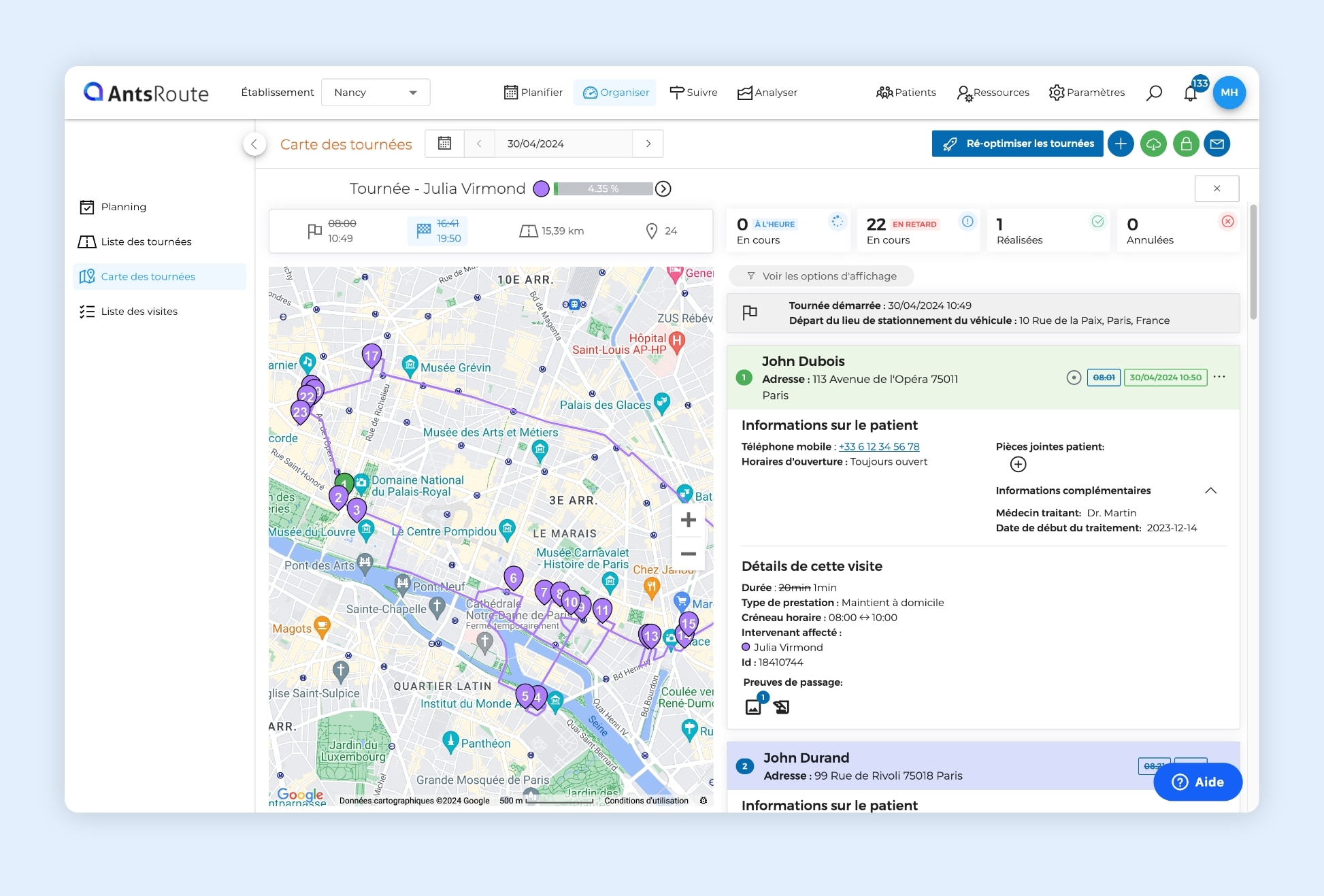Call the patient via the phone number link
This screenshot has width=1324, height=896.
tap(878, 446)
